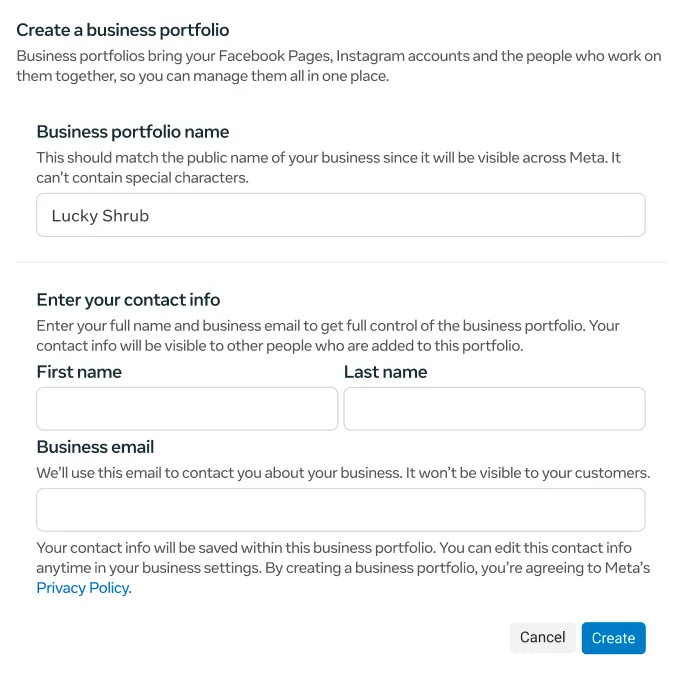Focus the First name text box
The height and width of the screenshot is (683, 683).
tap(187, 409)
